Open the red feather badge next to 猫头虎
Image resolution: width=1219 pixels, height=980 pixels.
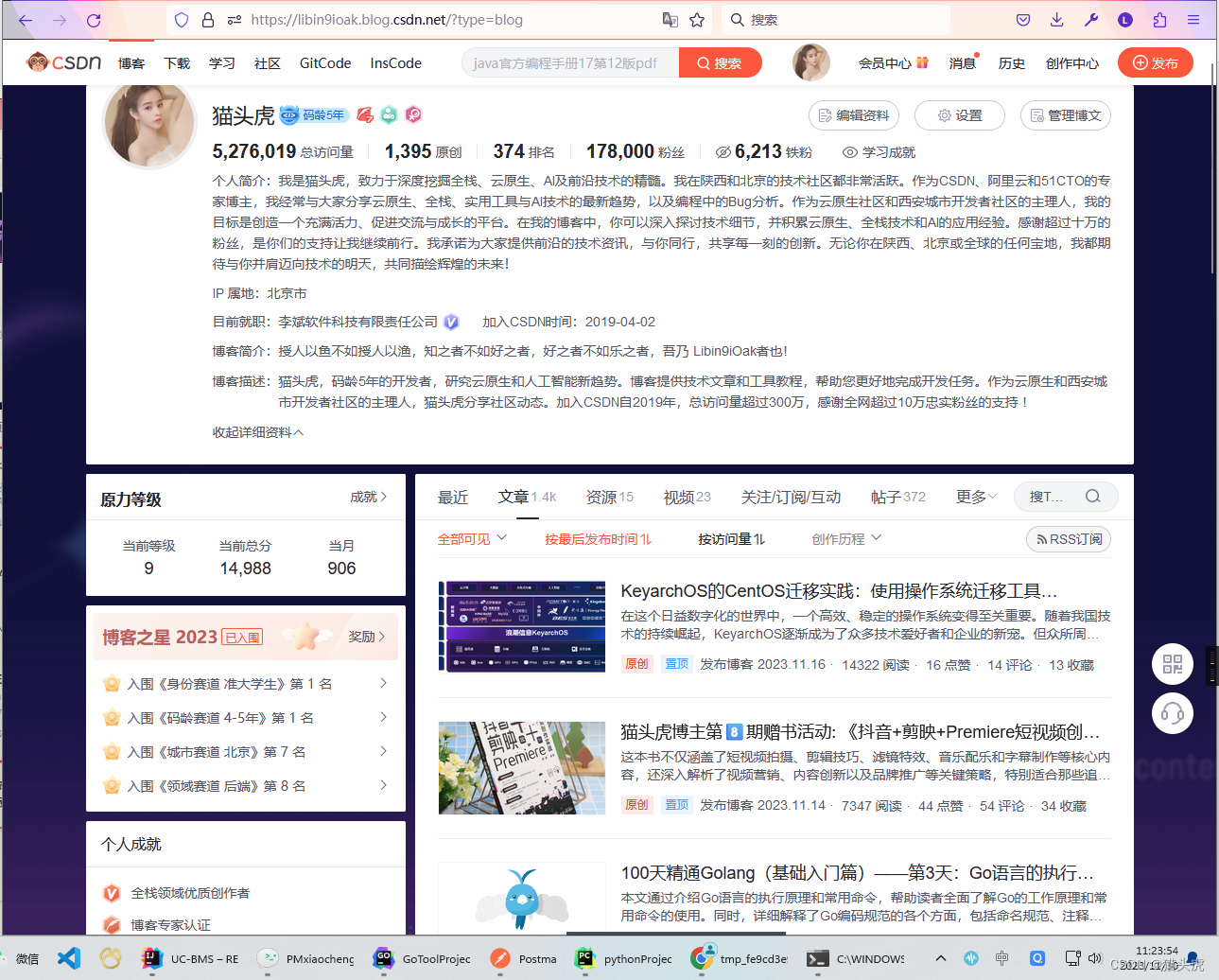(365, 114)
